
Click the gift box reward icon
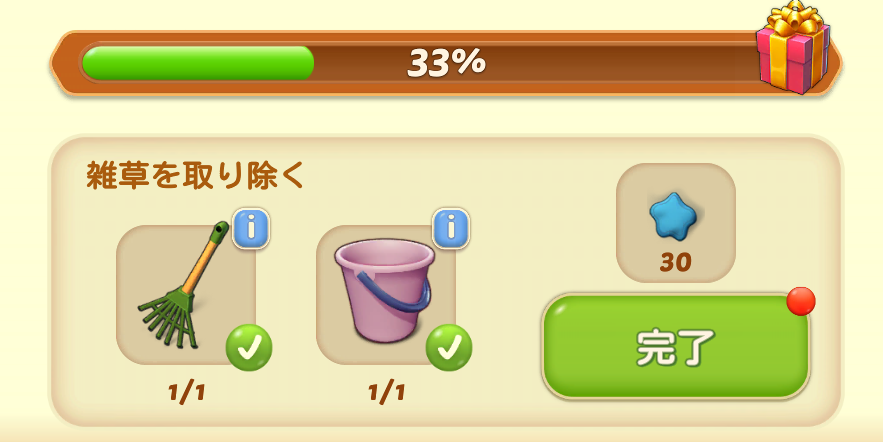[793, 46]
